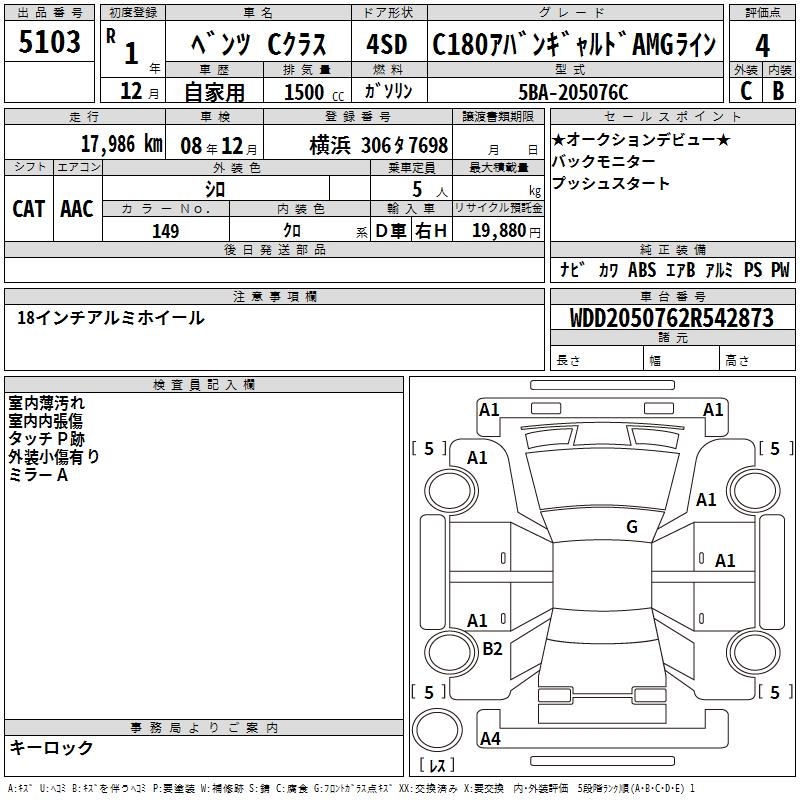Select the 長さ length field
Image resolution: width=800 pixels, height=800 pixels.
(596, 360)
